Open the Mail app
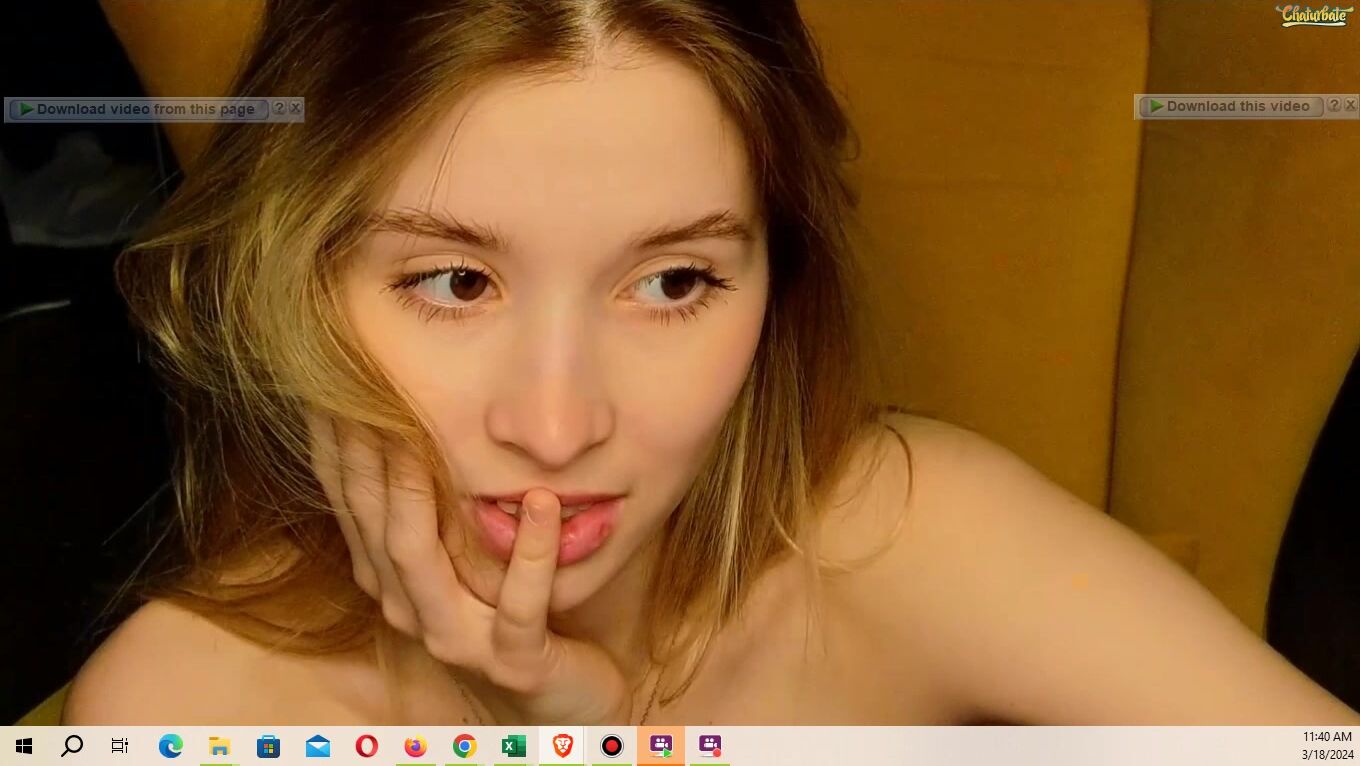This screenshot has width=1360, height=766. pos(317,746)
